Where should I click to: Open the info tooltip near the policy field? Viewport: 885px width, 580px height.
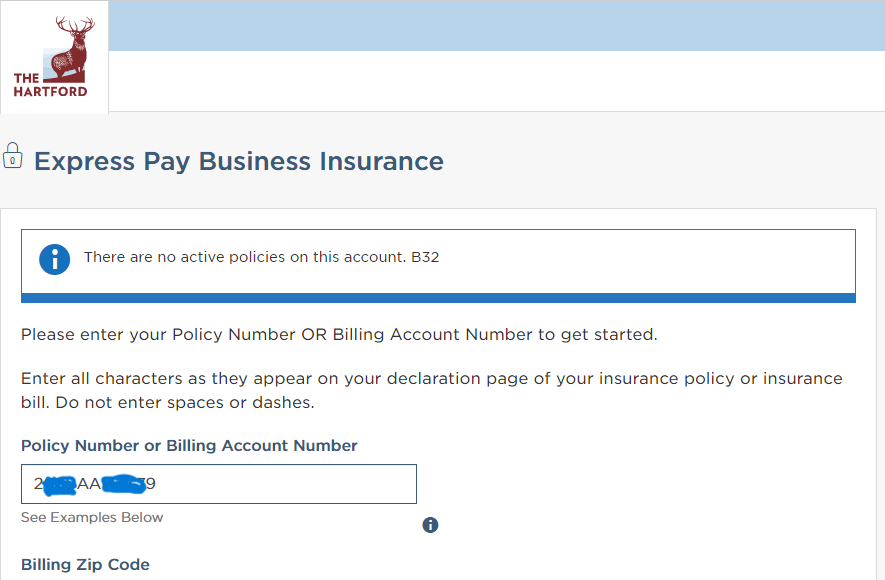click(430, 525)
